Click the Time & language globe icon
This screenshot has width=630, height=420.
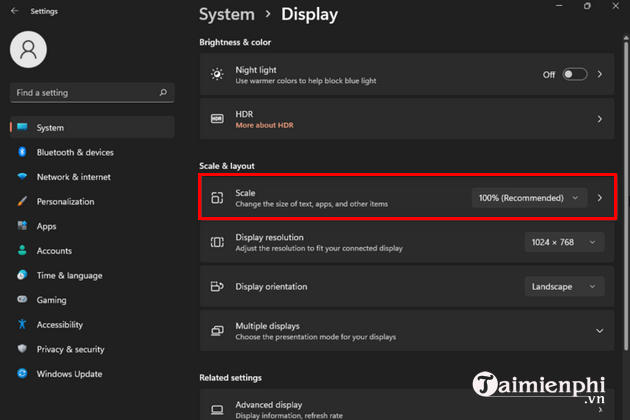(x=22, y=275)
